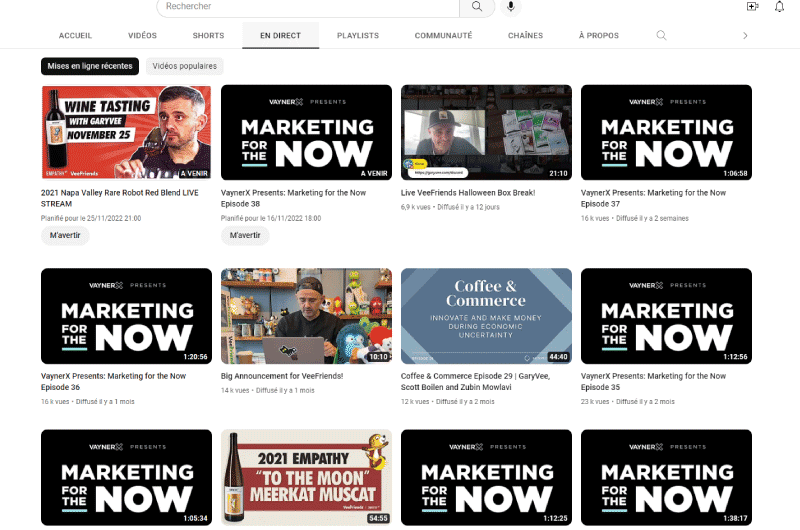Open Big Announcement VeeFriends thumbnail

click(306, 316)
